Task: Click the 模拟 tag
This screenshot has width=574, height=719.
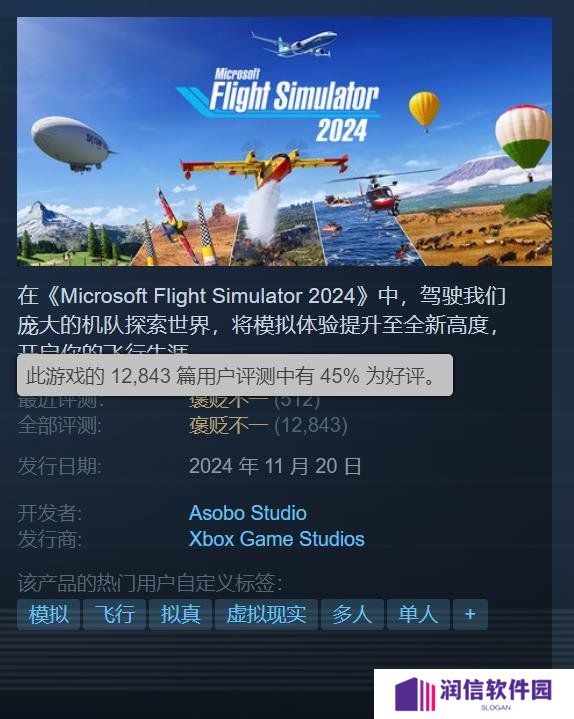Action: tap(48, 614)
